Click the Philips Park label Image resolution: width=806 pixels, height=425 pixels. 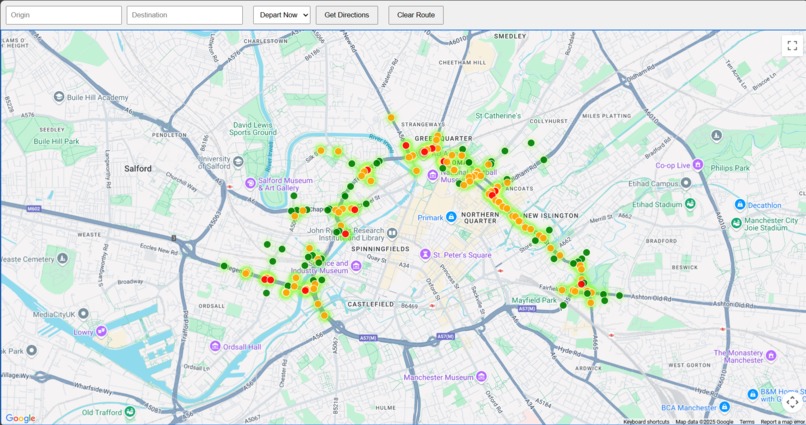coord(730,168)
